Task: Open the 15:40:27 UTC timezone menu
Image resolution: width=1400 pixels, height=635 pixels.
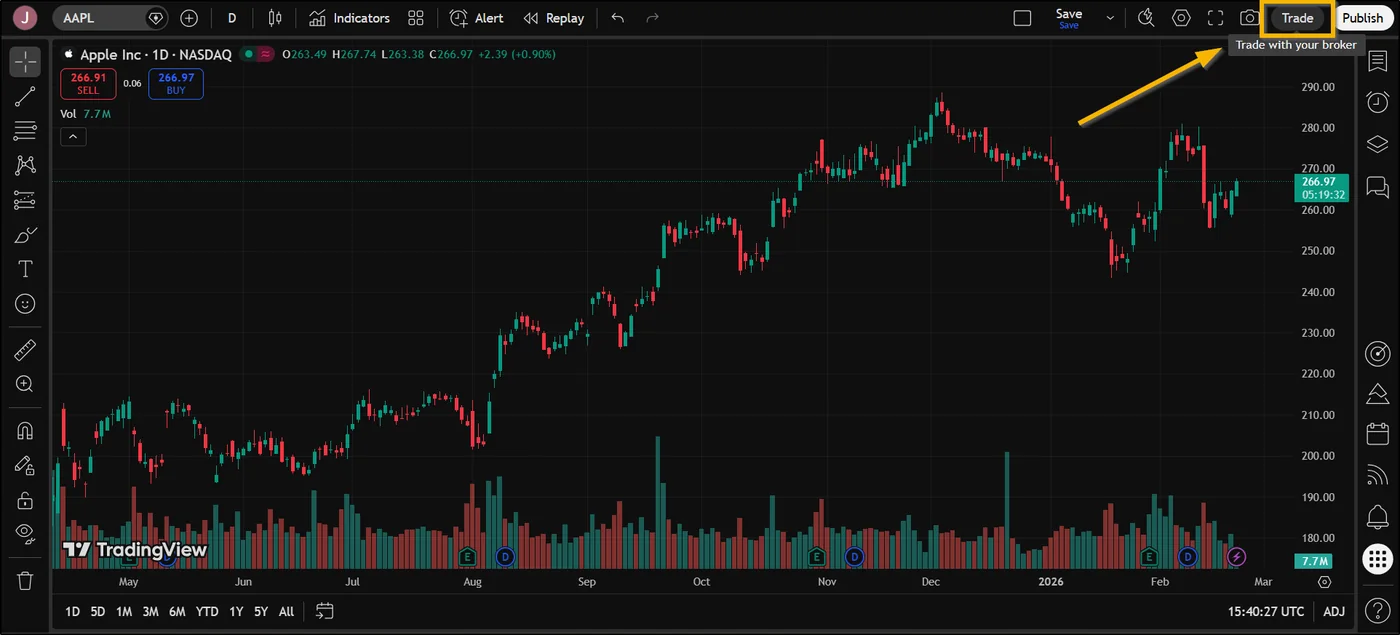Action: 1266,611
